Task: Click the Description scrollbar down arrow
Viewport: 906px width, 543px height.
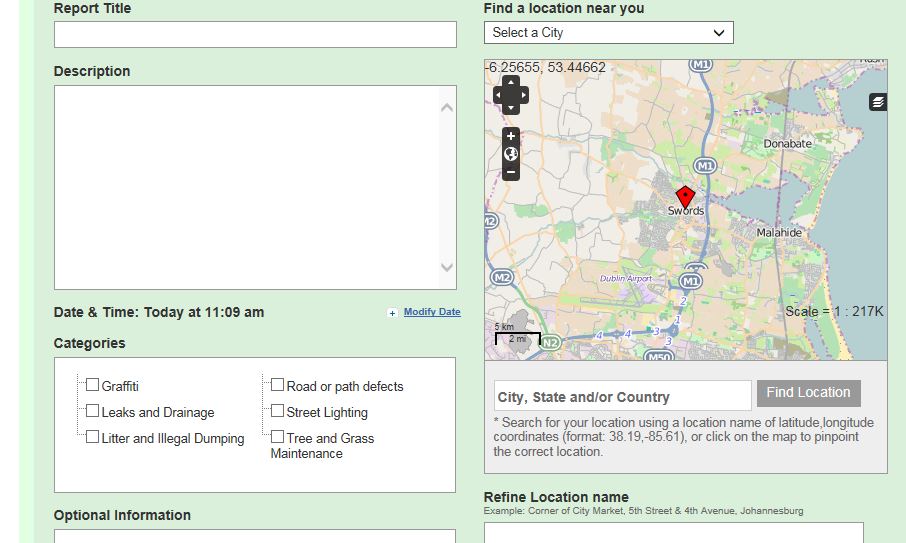Action: tap(447, 268)
